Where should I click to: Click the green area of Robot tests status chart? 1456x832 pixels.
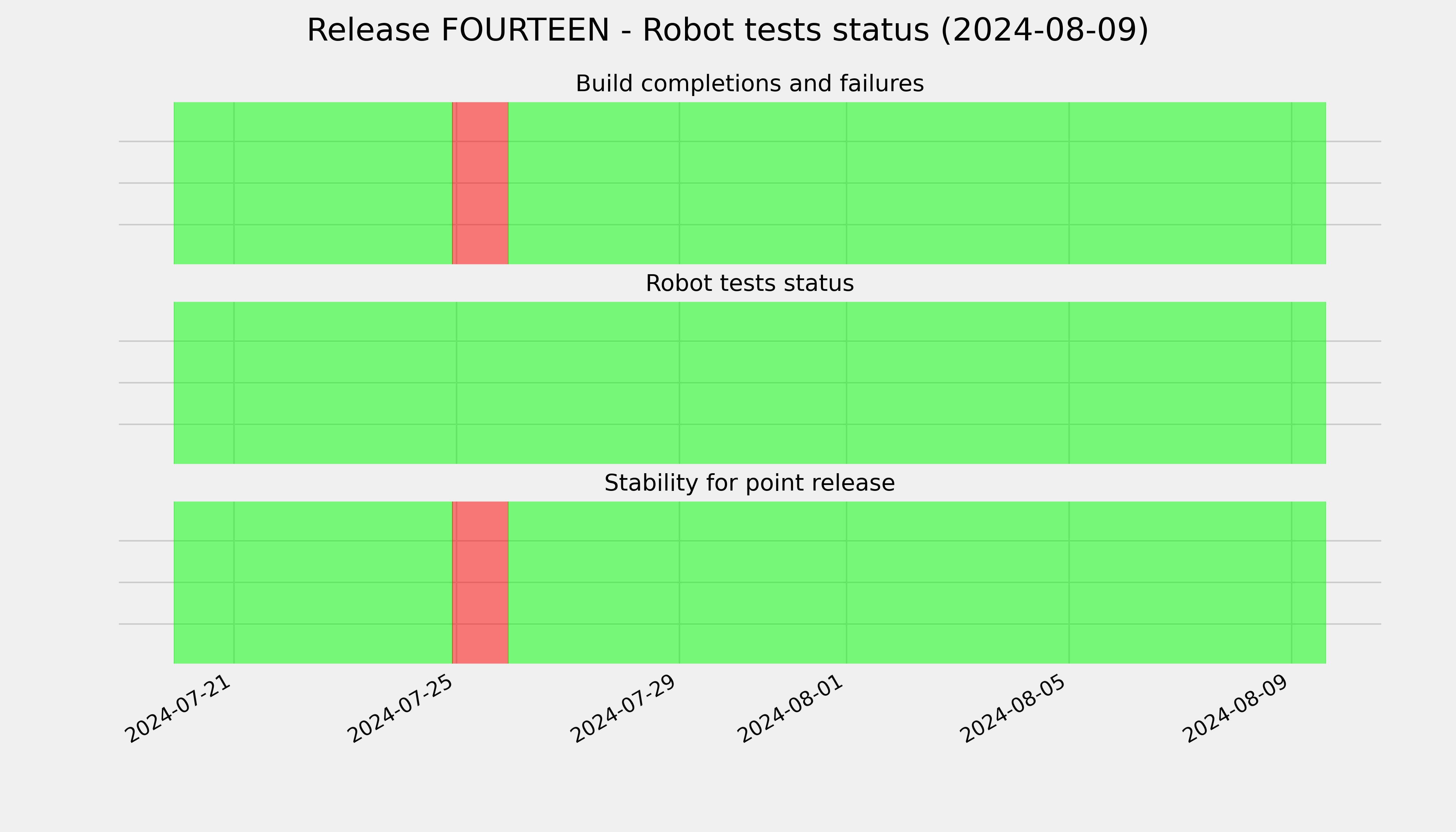click(749, 383)
